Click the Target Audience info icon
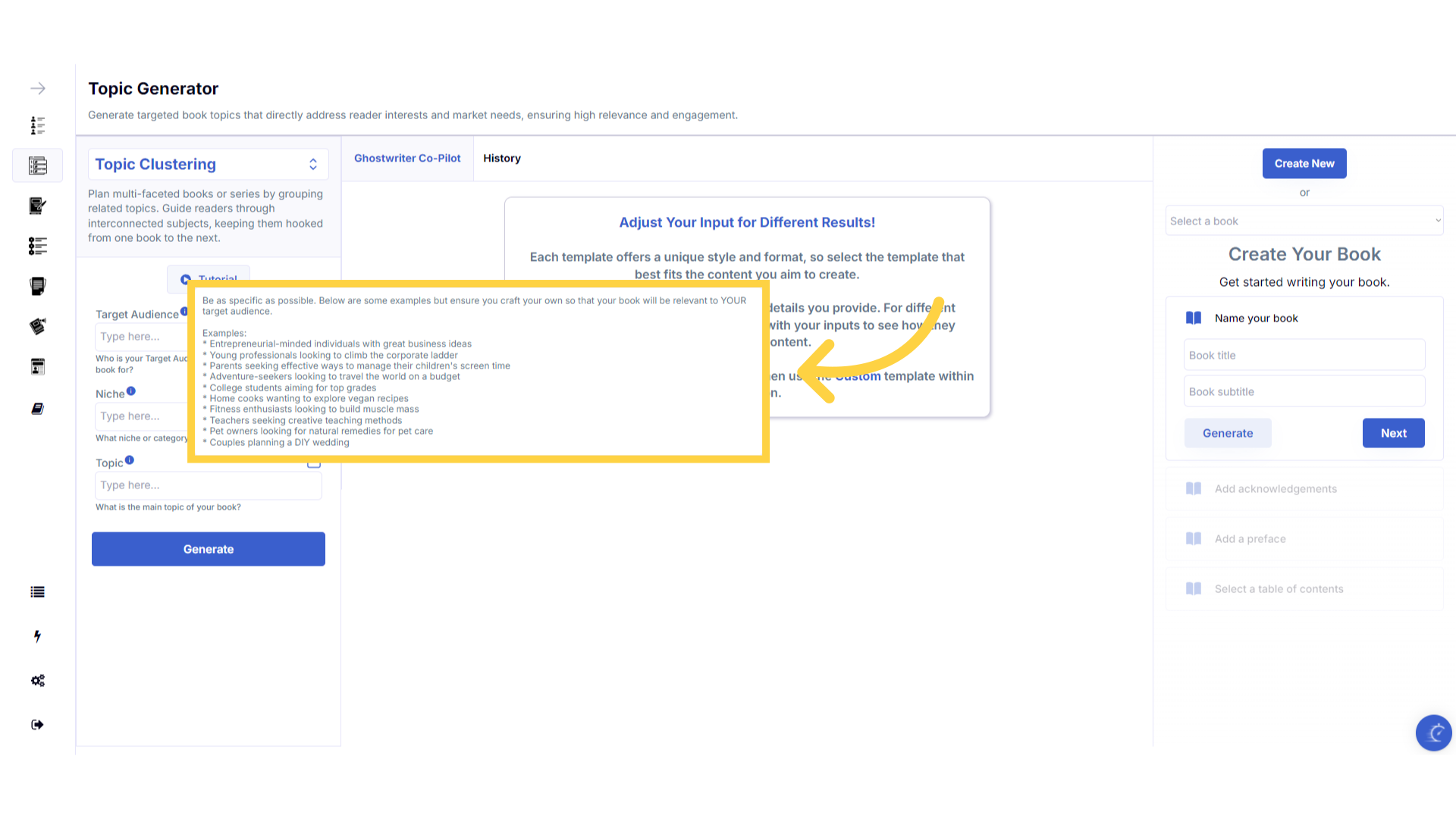 point(184,312)
